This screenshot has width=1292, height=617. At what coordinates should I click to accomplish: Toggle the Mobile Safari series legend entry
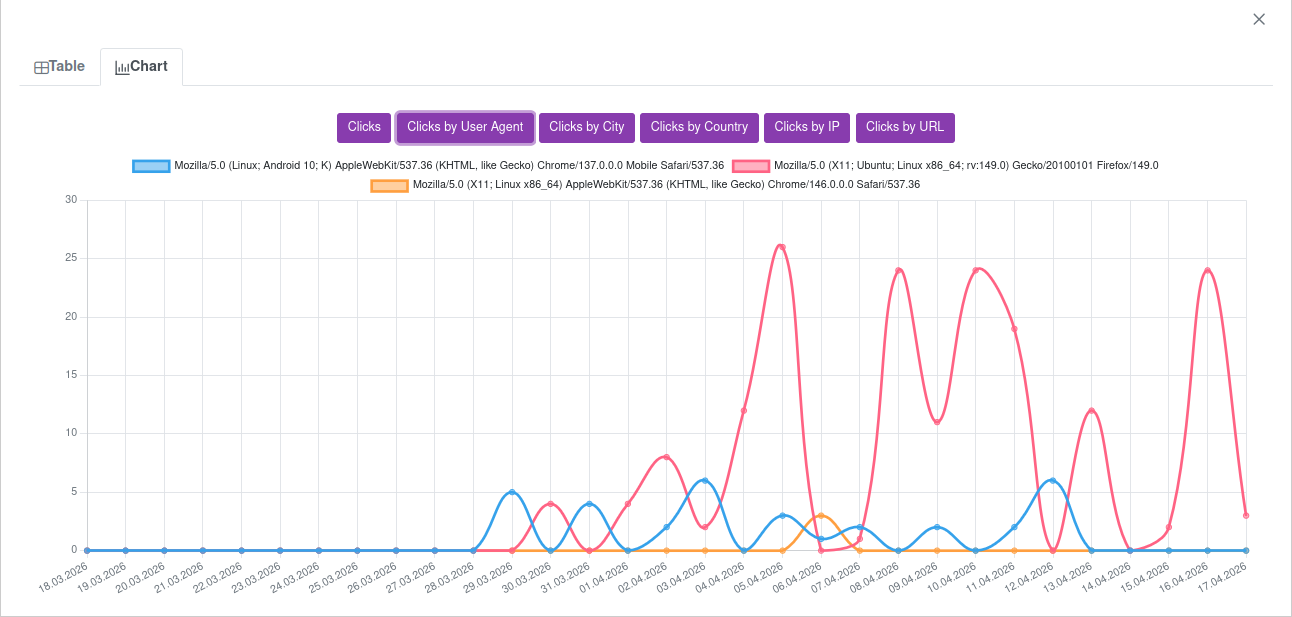coord(430,165)
